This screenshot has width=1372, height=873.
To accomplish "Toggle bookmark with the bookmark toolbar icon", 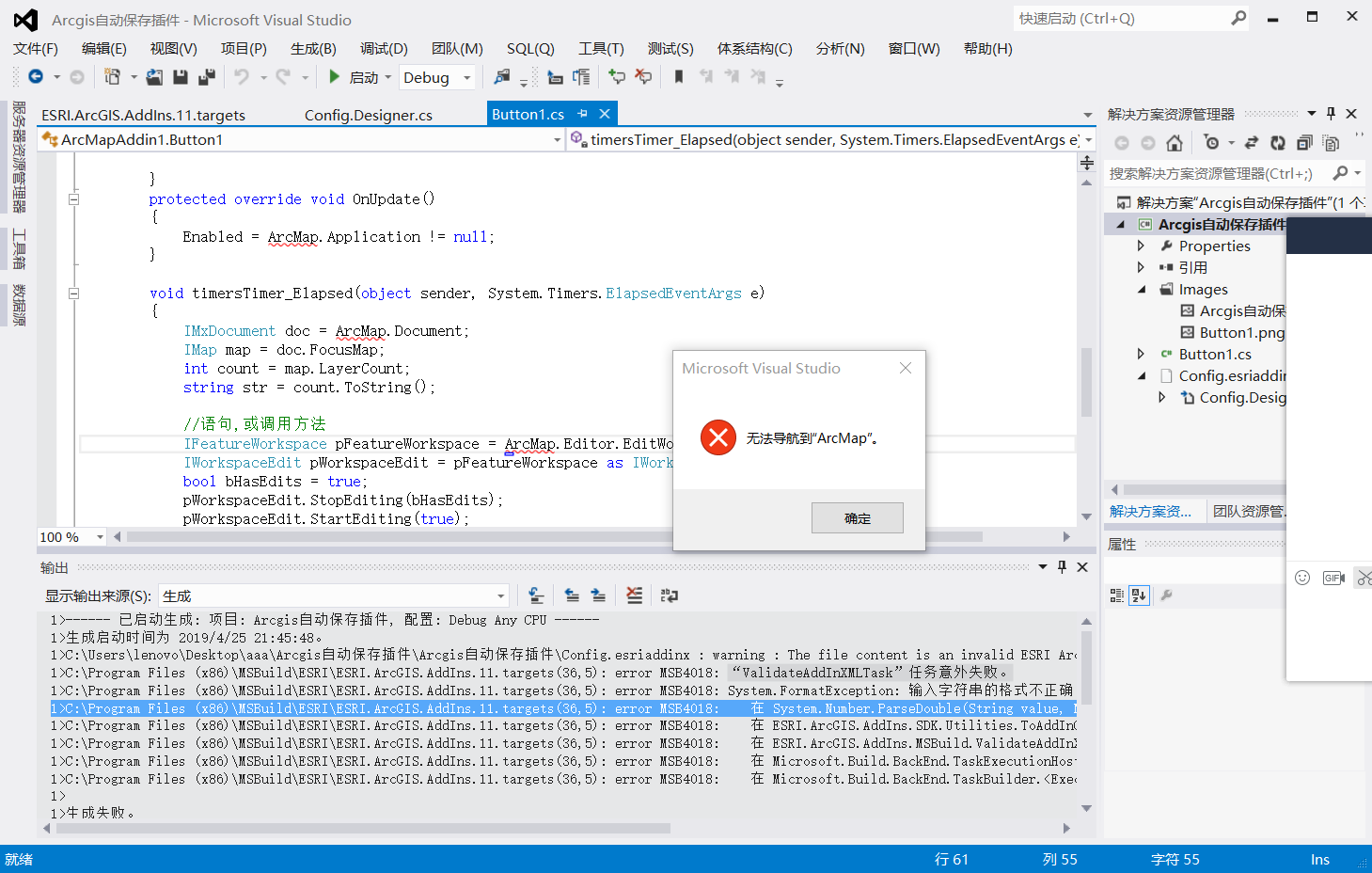I will tap(678, 77).
